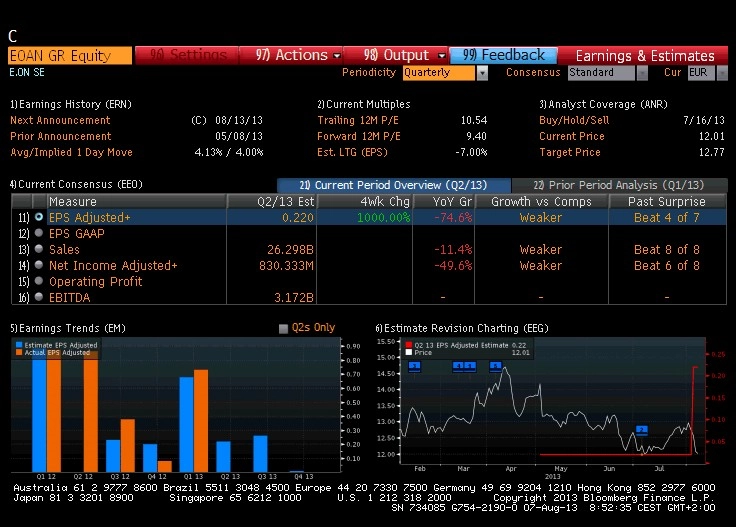Open 6) Estimate Revision Charting (EEG)
Screen dimensions: 736x527
click(462, 328)
